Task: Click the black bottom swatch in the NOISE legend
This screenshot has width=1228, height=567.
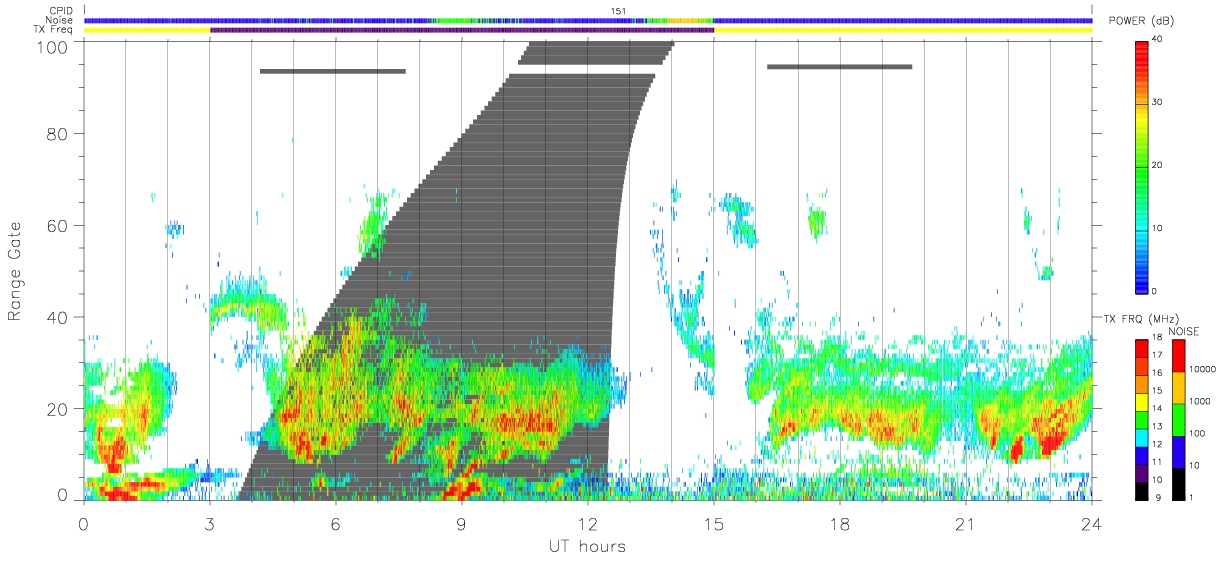Action: (x=1178, y=483)
